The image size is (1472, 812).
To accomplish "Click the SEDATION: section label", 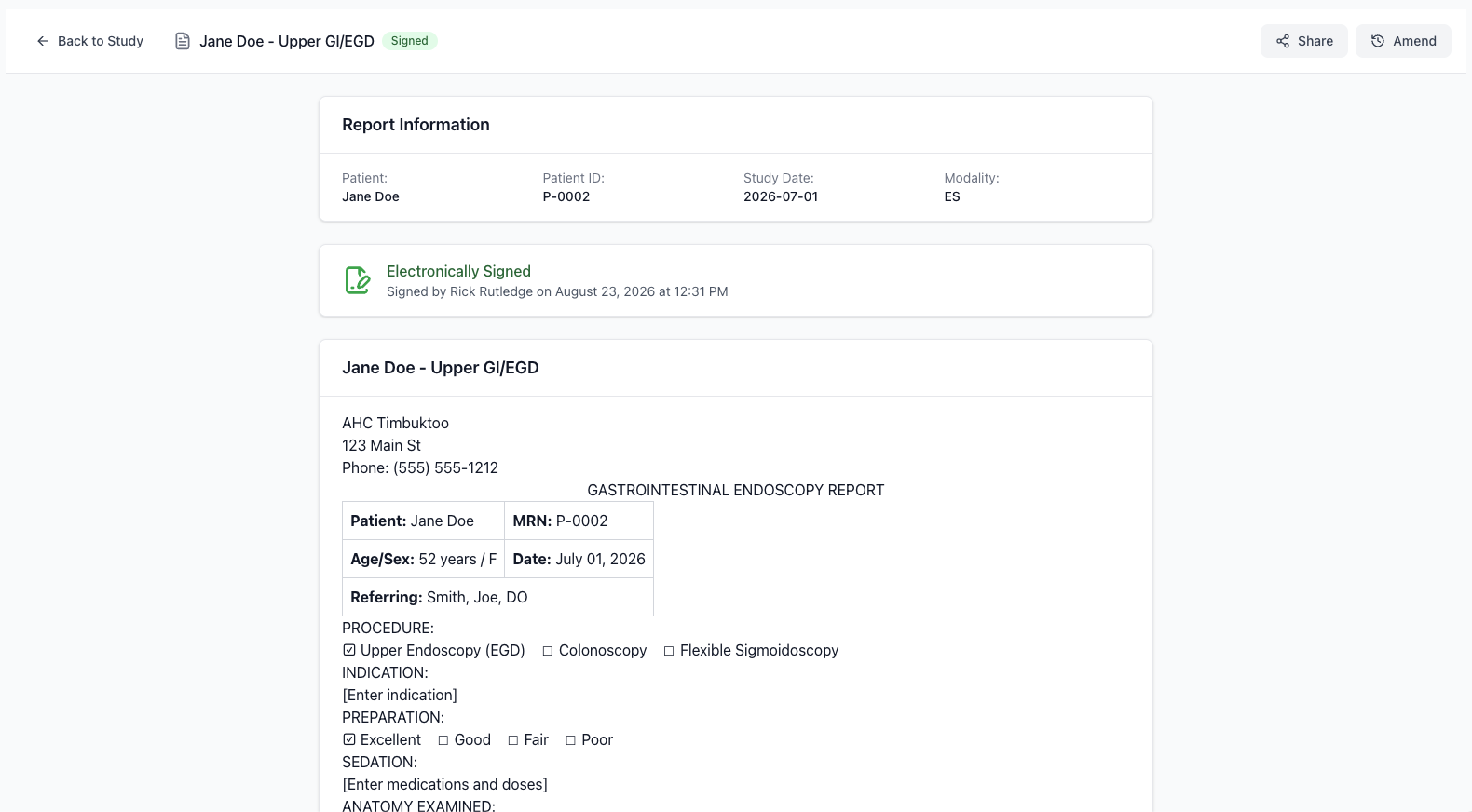I will 379,762.
